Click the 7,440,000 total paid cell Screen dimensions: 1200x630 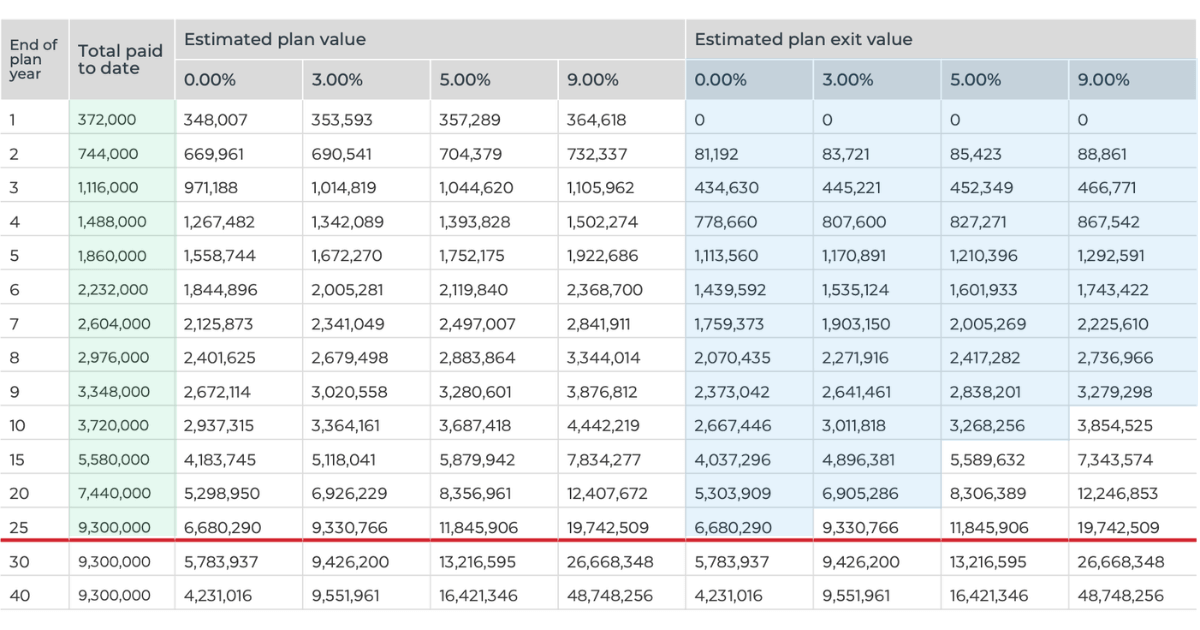(114, 494)
